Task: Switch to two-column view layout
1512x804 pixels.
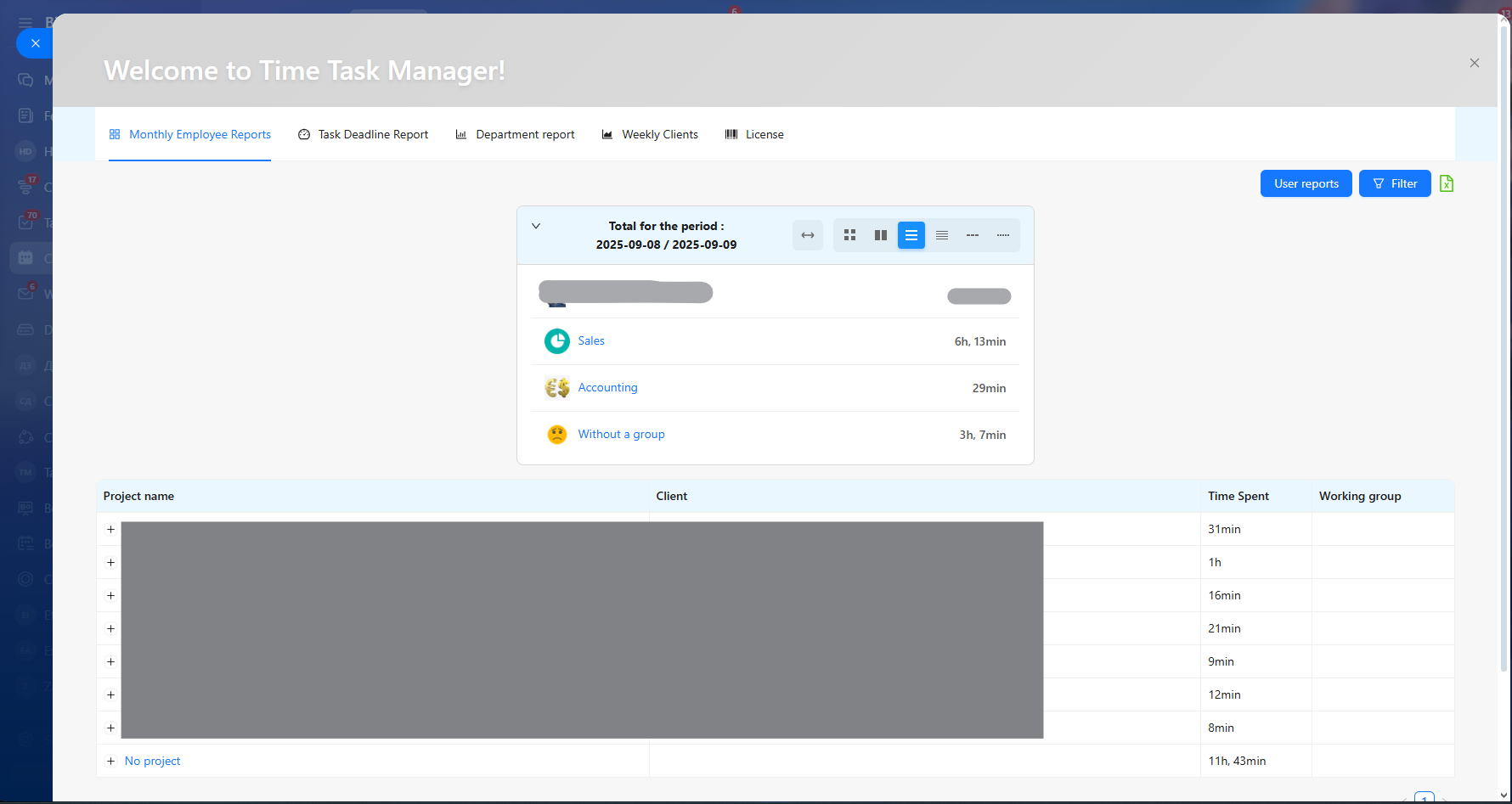Action: (880, 235)
